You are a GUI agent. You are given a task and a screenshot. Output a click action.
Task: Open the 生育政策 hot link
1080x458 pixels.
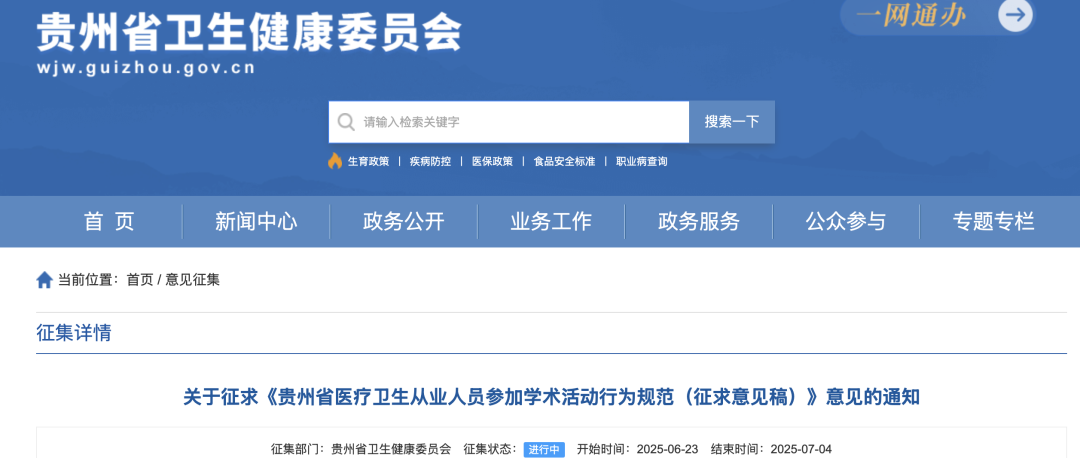pyautogui.click(x=368, y=161)
